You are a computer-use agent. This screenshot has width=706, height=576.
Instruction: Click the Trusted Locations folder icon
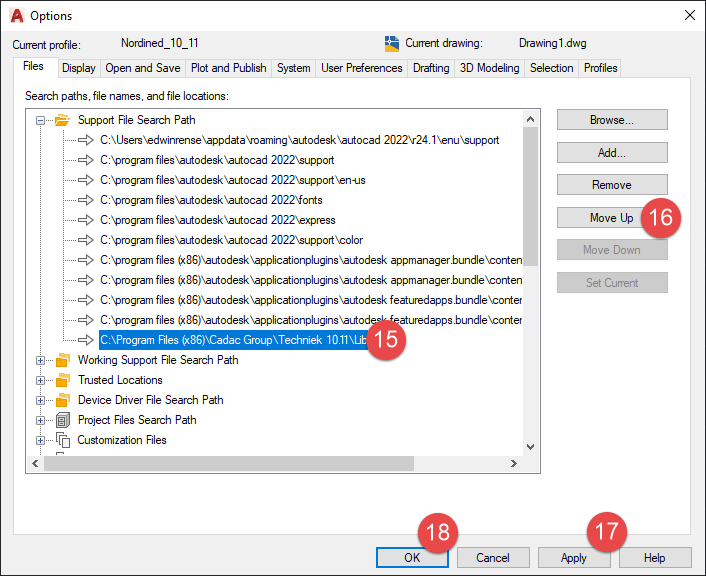point(62,380)
